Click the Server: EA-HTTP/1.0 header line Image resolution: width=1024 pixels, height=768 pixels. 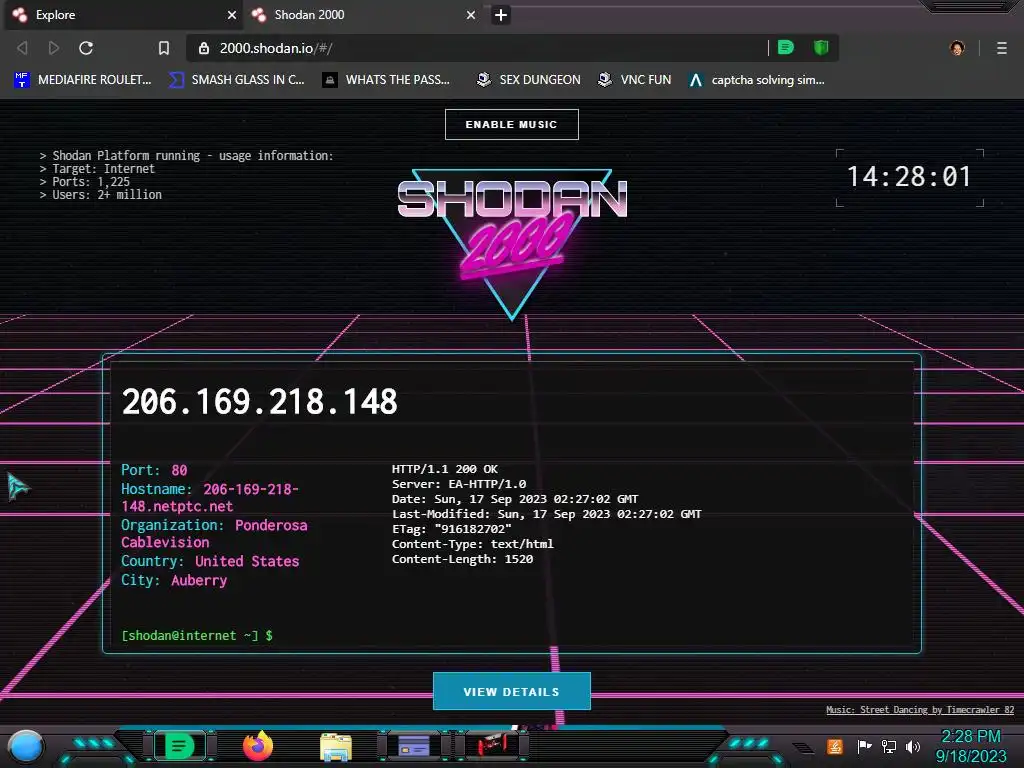click(458, 484)
